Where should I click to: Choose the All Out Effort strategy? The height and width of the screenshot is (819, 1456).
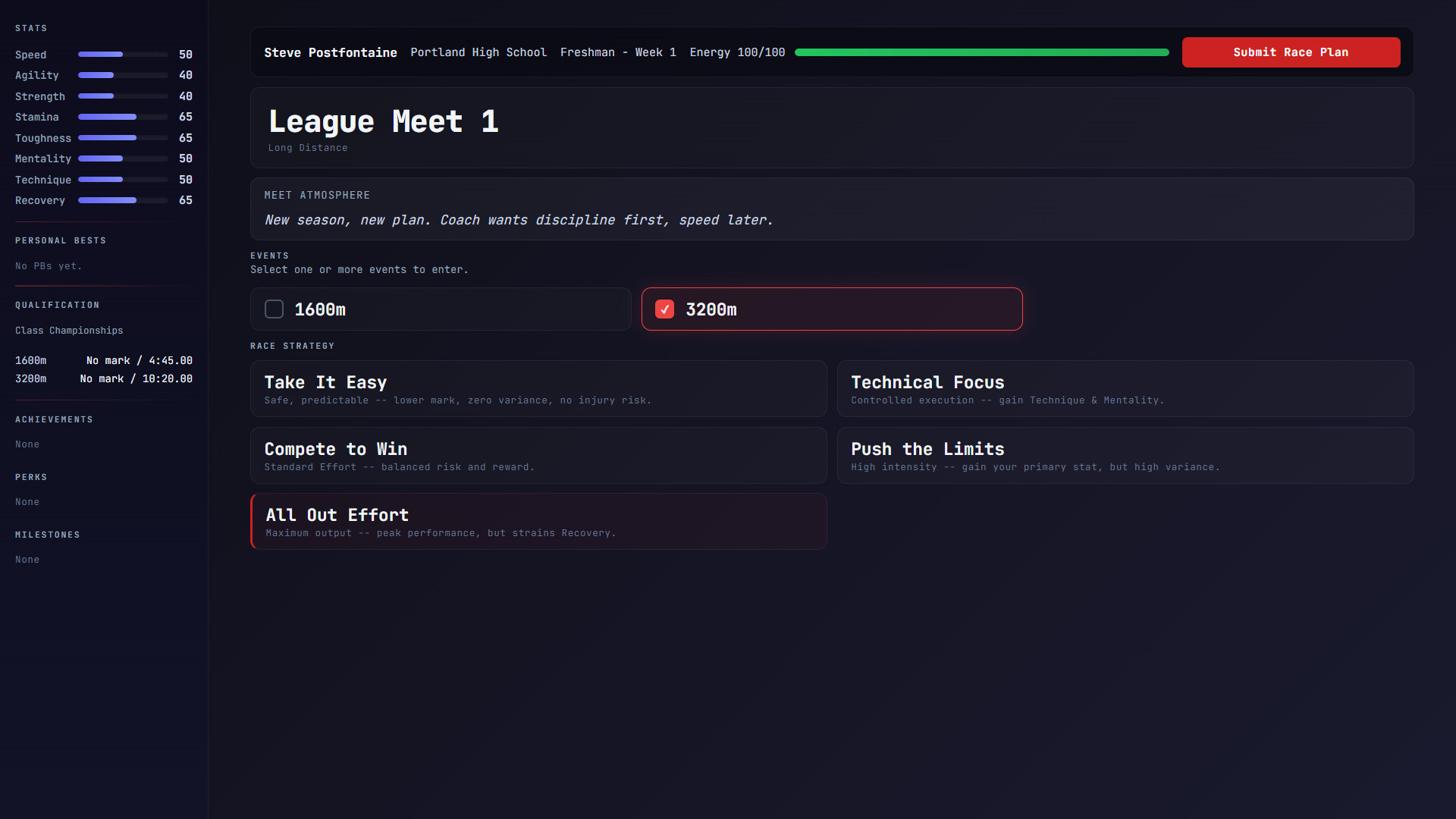[538, 522]
